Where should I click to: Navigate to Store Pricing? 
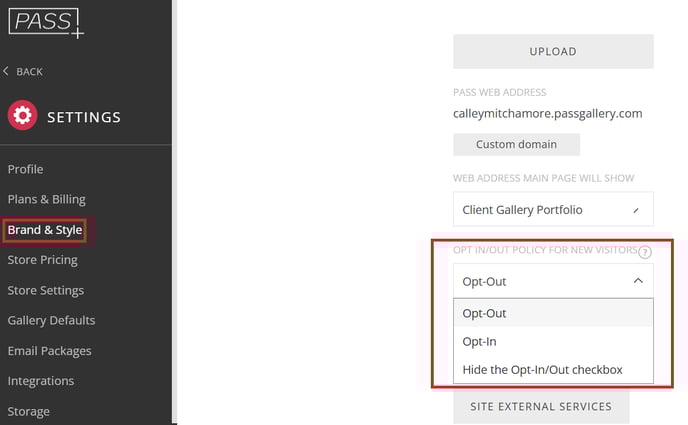pos(43,260)
